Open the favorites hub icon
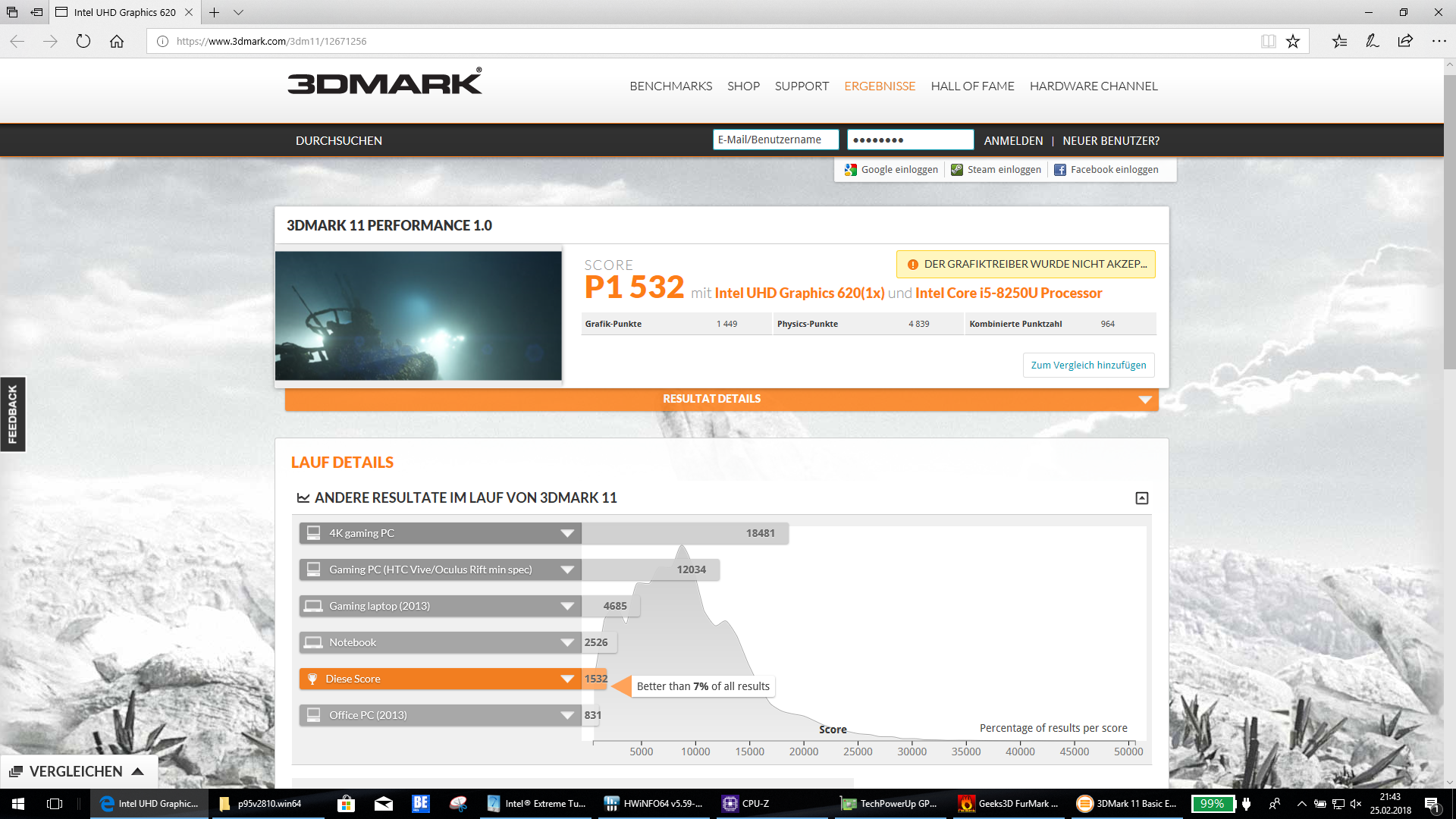Image resolution: width=1456 pixels, height=819 pixels. pos(1340,42)
